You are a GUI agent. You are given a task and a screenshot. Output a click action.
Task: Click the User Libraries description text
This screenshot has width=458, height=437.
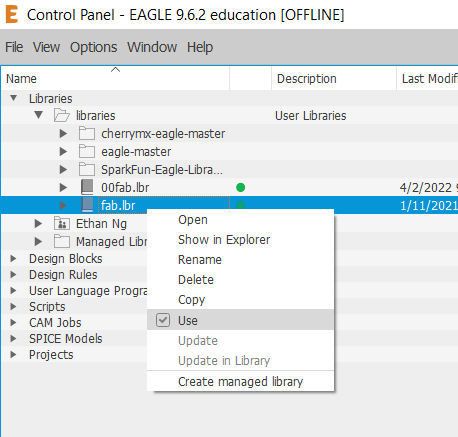tap(311, 116)
